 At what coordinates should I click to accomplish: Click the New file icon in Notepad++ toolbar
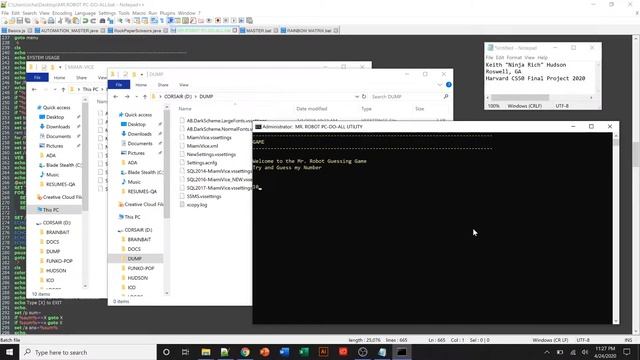coord(5,20)
